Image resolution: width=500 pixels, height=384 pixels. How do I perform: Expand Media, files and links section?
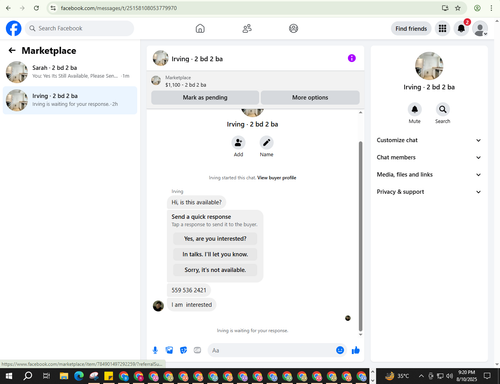tap(429, 175)
